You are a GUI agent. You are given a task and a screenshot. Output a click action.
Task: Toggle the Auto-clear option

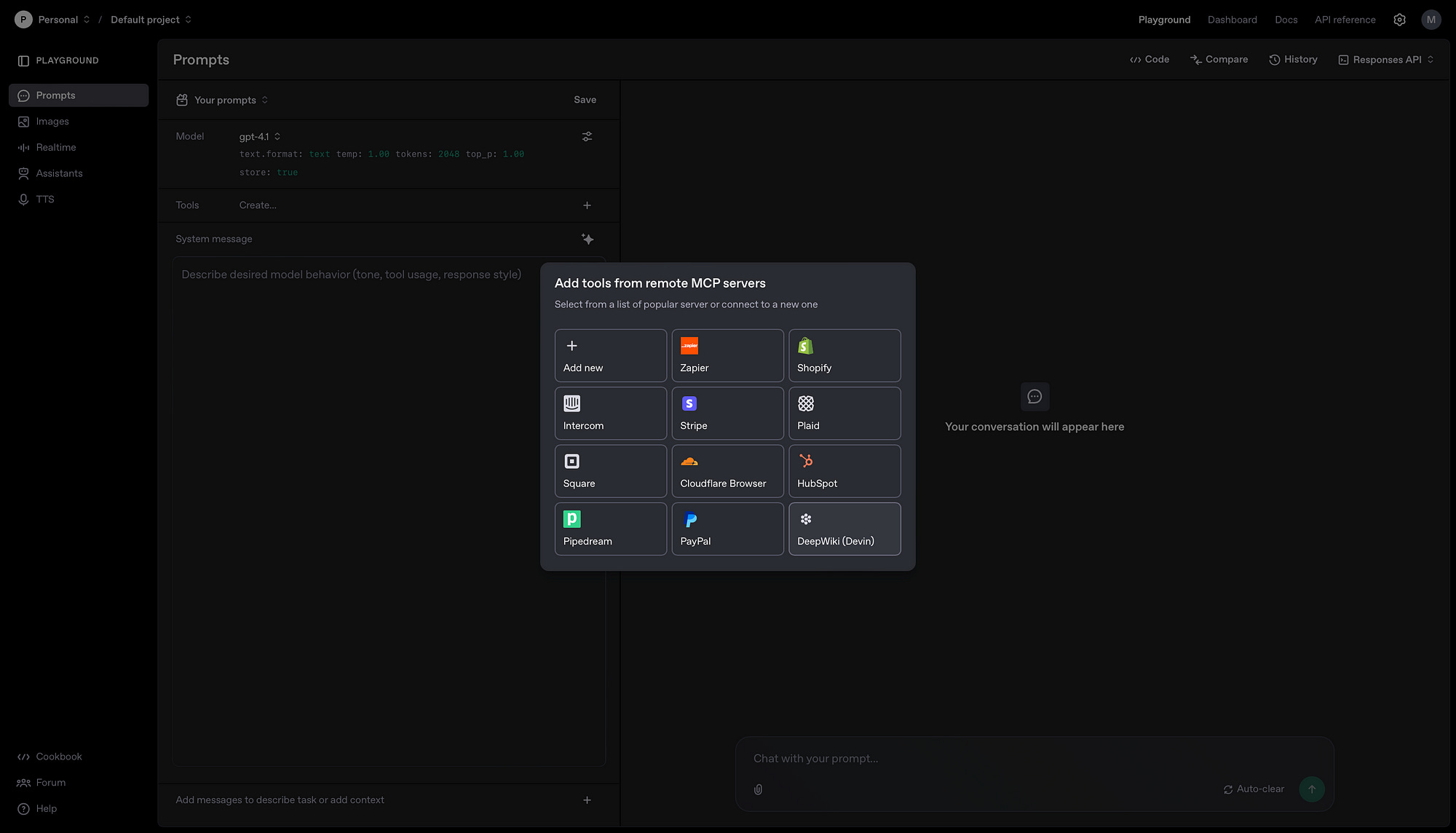tap(1254, 789)
